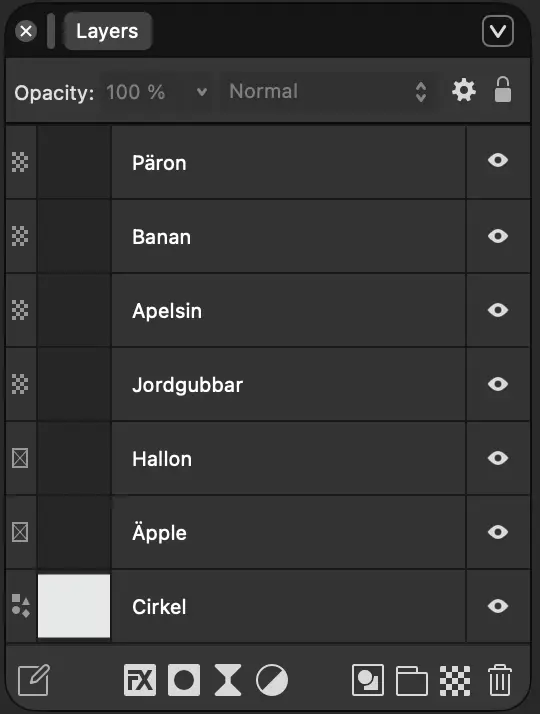Open Layer Effects FX button

click(140, 680)
